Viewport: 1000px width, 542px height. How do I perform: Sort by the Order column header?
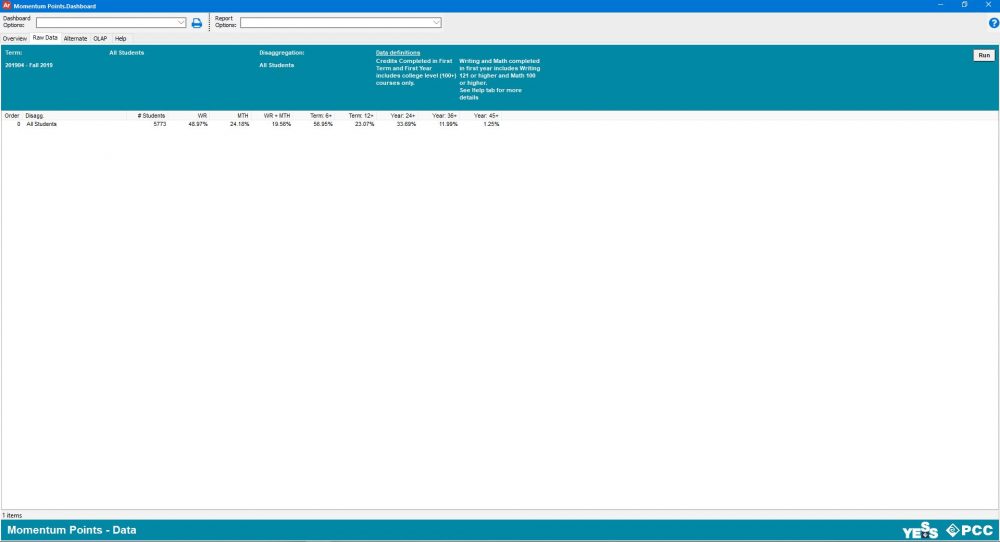point(12,116)
